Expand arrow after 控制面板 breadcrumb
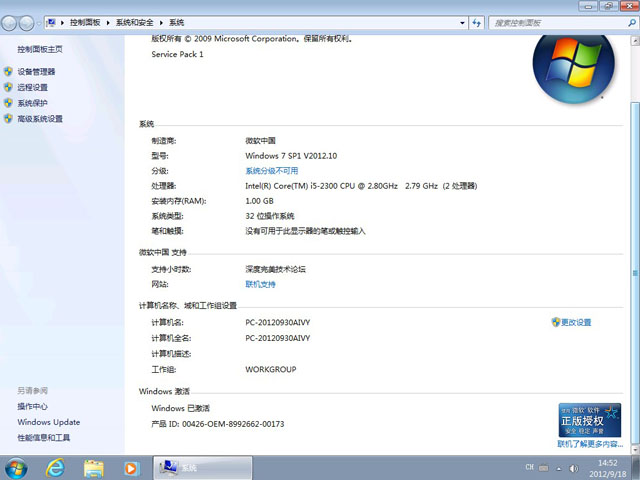 (108, 22)
